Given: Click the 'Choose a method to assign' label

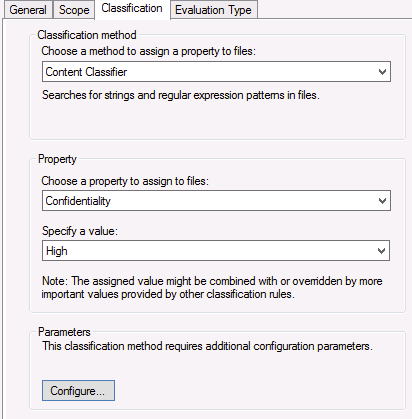Looking at the screenshot, I should (x=149, y=51).
